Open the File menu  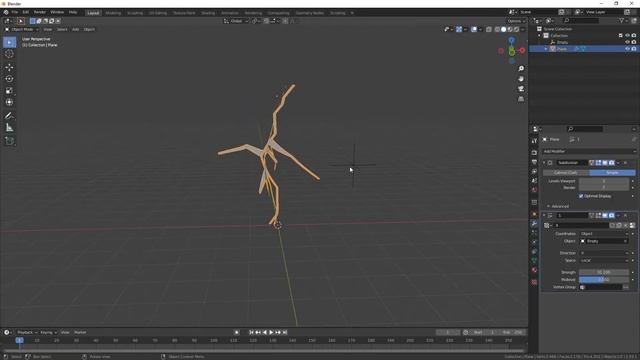coord(15,13)
